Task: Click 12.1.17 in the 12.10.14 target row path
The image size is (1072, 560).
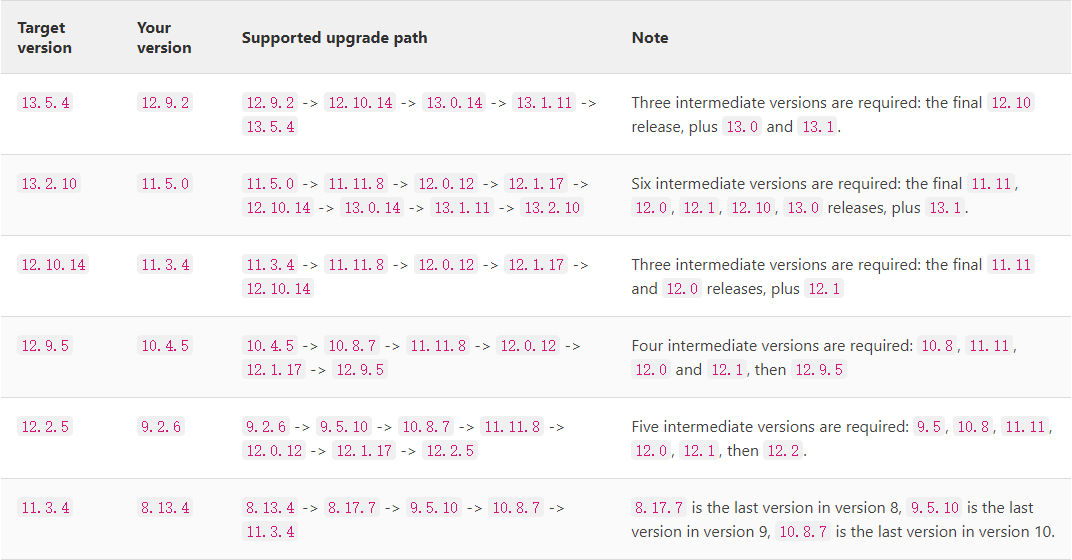Action: pos(536,265)
